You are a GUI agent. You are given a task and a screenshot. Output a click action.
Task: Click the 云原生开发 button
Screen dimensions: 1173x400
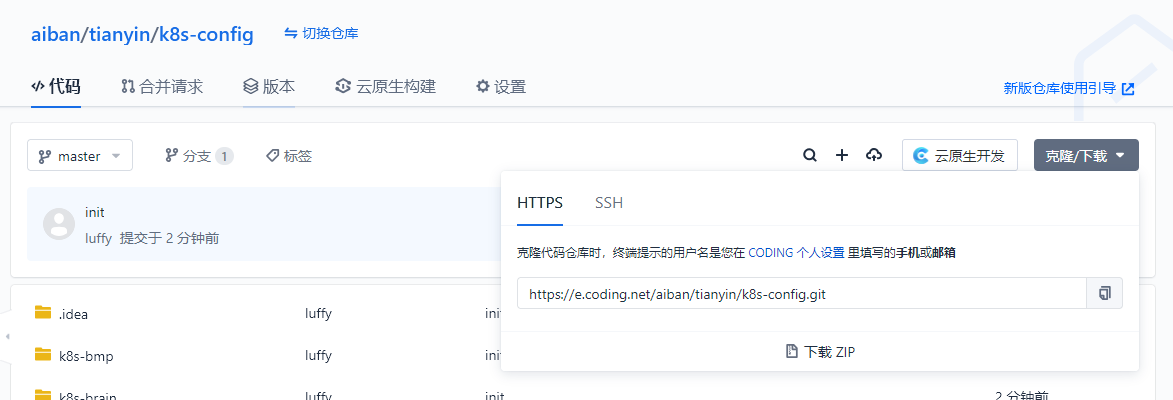click(960, 156)
